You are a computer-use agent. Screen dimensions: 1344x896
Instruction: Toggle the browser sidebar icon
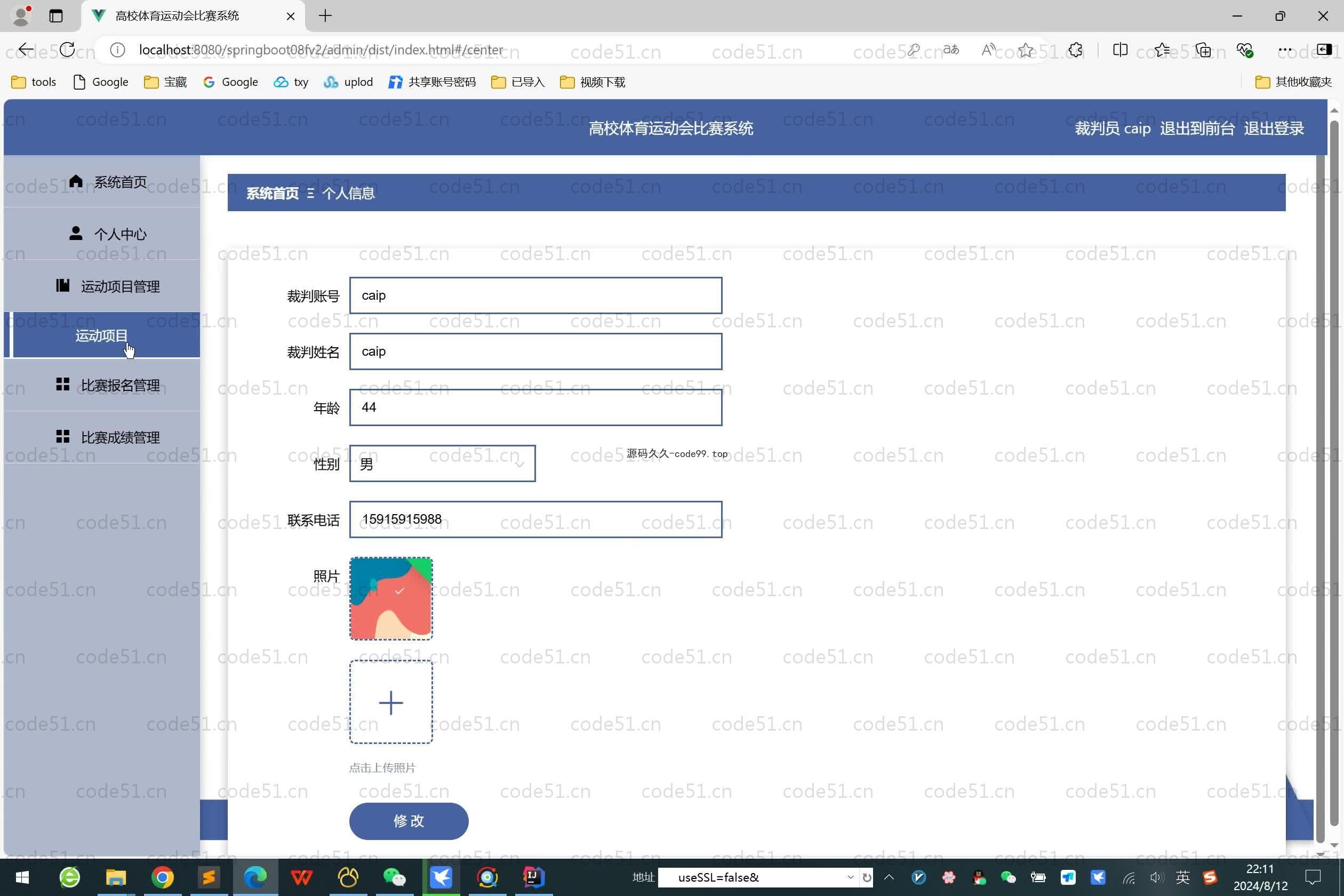click(1324, 50)
